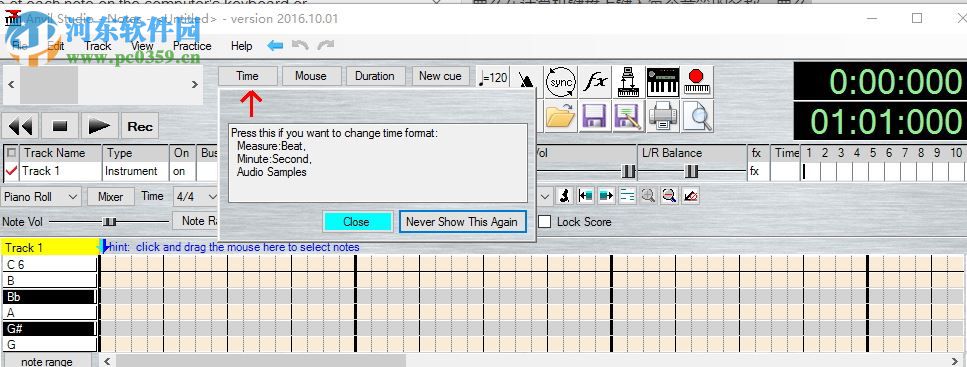967x367 pixels.
Task: Open a song with folder icon
Action: 560,116
